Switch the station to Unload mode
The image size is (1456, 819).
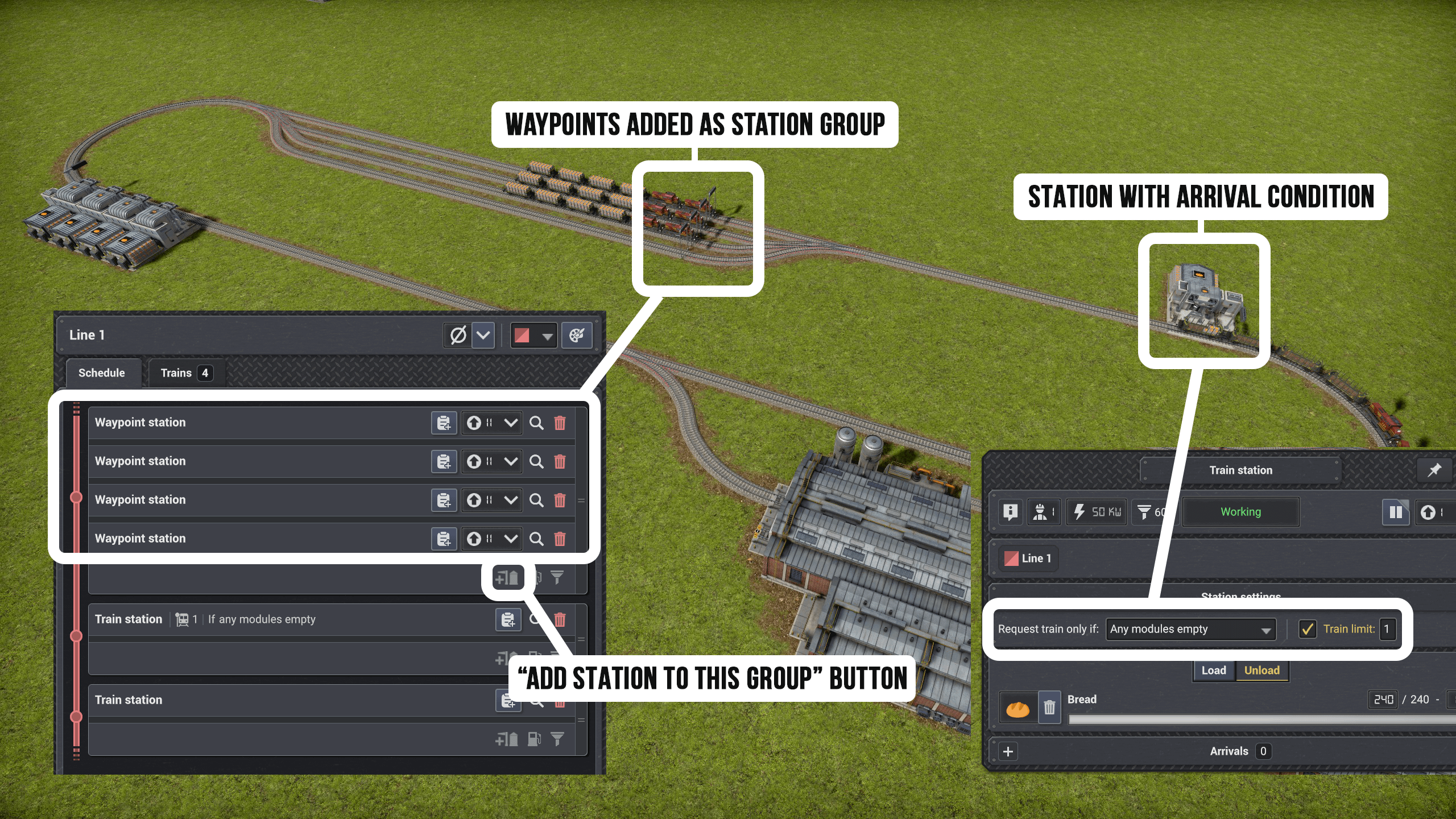pyautogui.click(x=1261, y=671)
